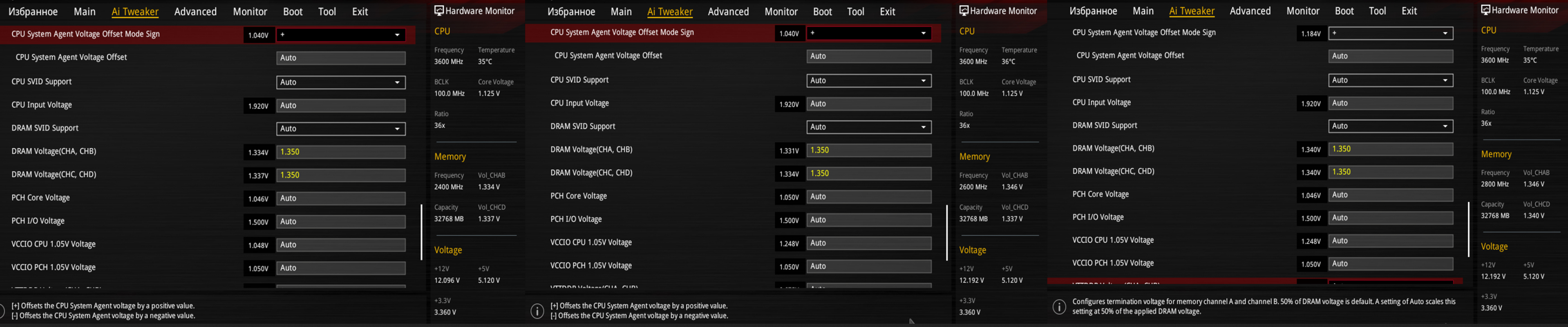1568x327 pixels.
Task: Go to Advanced tab in the left panel
Action: (x=195, y=11)
